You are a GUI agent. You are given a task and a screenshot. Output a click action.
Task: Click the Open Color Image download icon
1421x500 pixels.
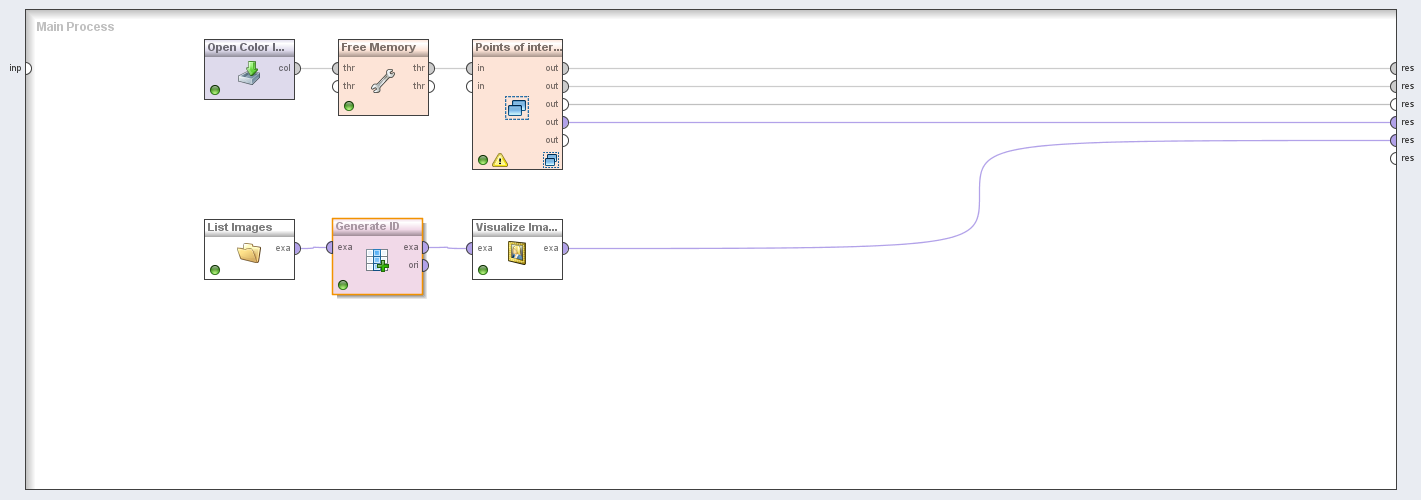pos(250,73)
